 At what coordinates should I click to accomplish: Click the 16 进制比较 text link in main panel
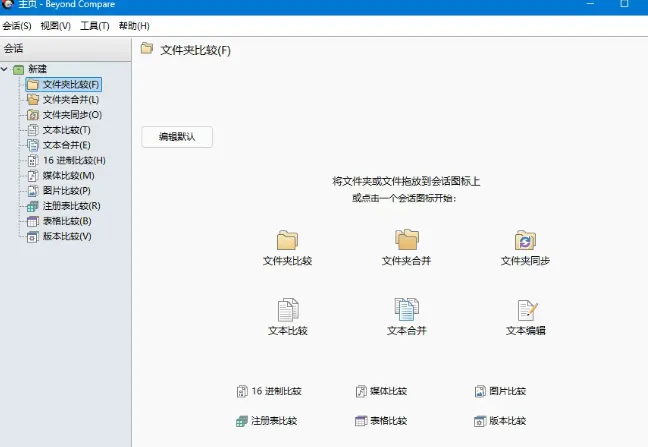tap(276, 391)
